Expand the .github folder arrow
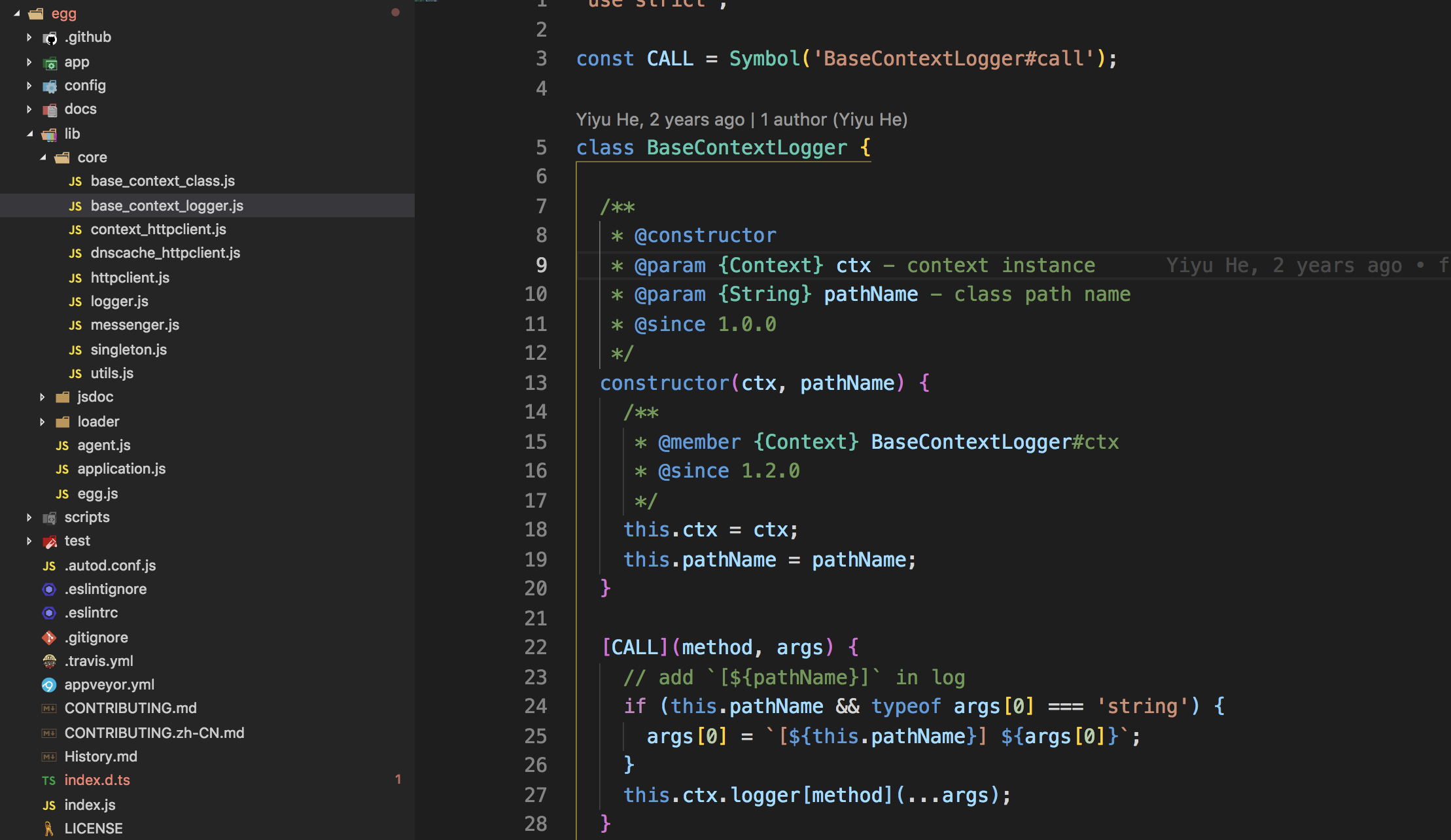This screenshot has height=840, width=1451. point(29,37)
